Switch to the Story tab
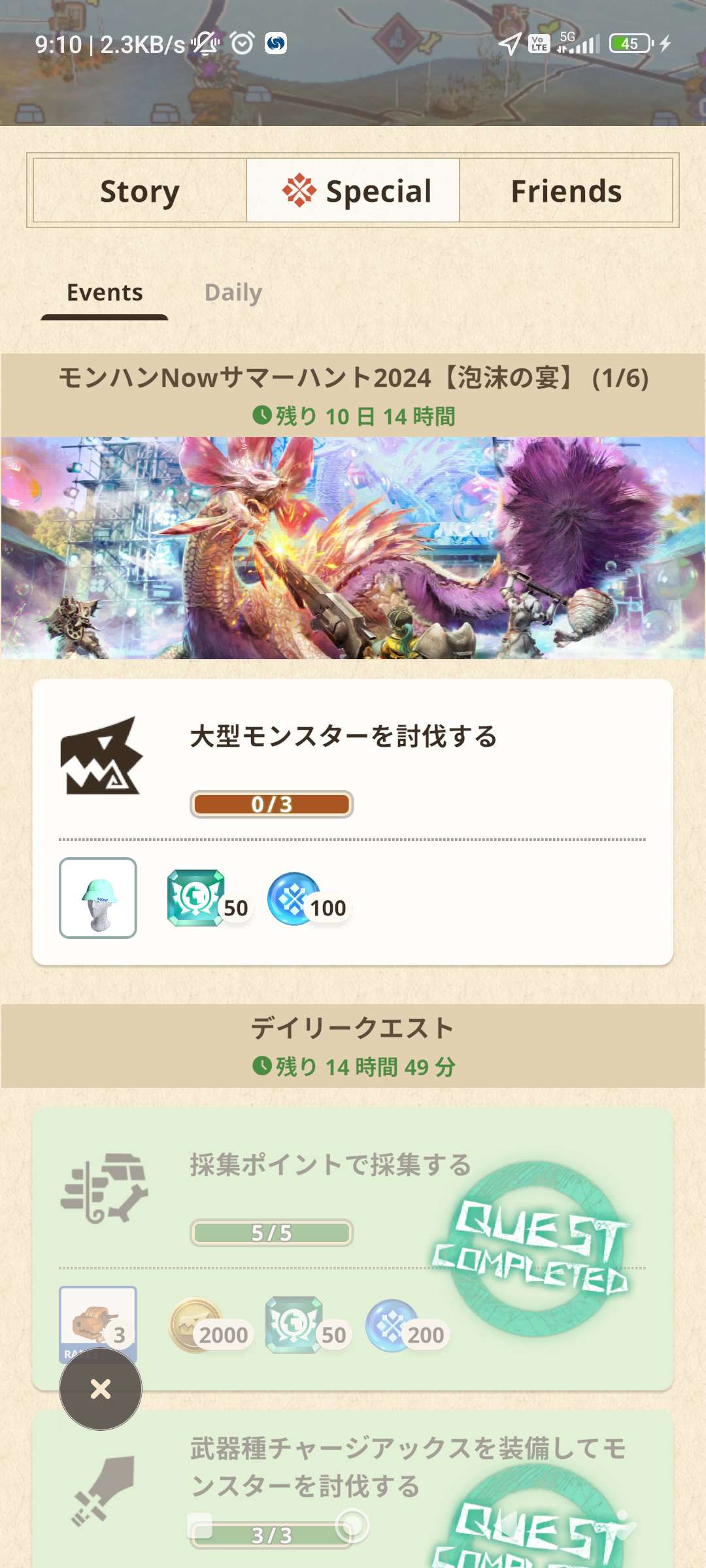 pos(139,191)
